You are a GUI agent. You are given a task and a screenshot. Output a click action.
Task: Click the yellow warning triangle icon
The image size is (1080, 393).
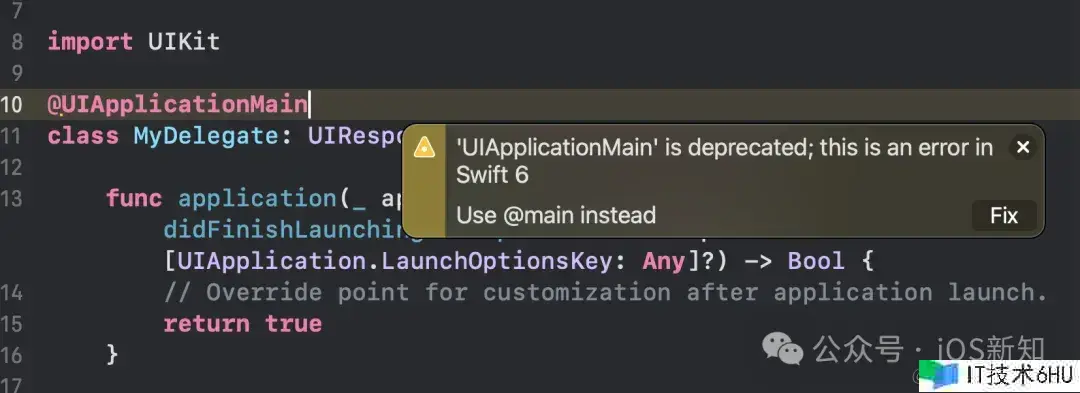pyautogui.click(x=424, y=147)
